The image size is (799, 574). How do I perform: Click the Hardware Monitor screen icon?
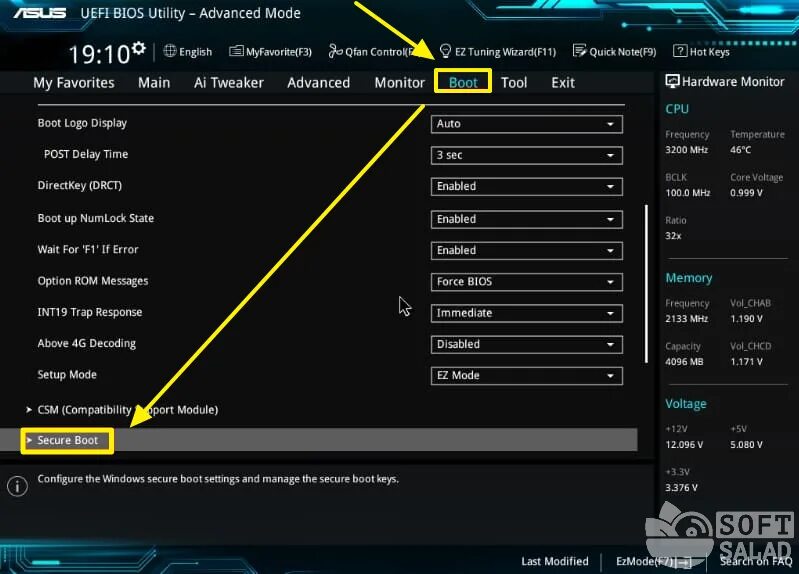(x=672, y=81)
